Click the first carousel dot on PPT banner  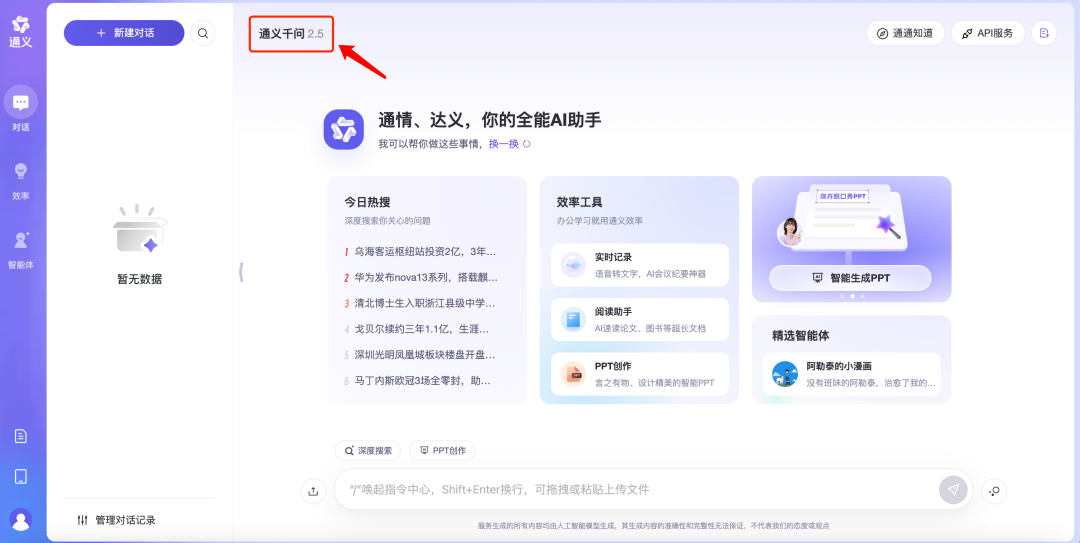coord(841,296)
